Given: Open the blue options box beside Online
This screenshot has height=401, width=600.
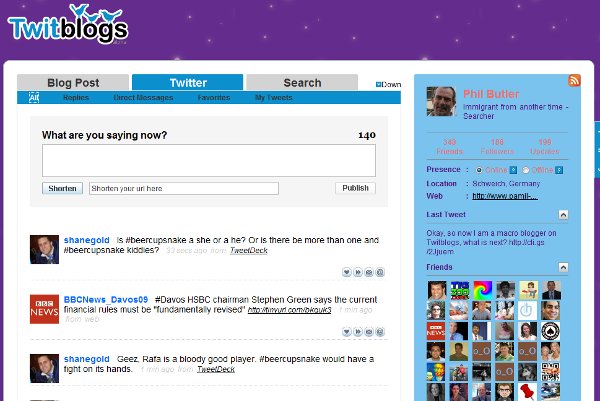Looking at the screenshot, I should (x=514, y=170).
